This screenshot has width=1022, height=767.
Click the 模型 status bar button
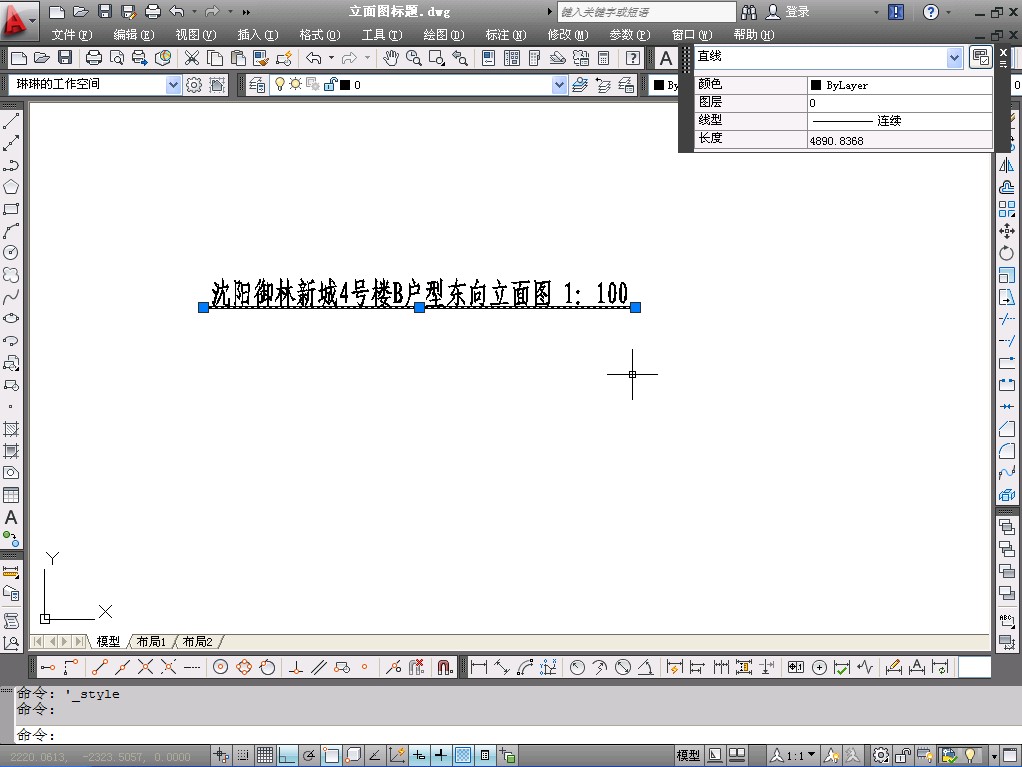point(688,755)
